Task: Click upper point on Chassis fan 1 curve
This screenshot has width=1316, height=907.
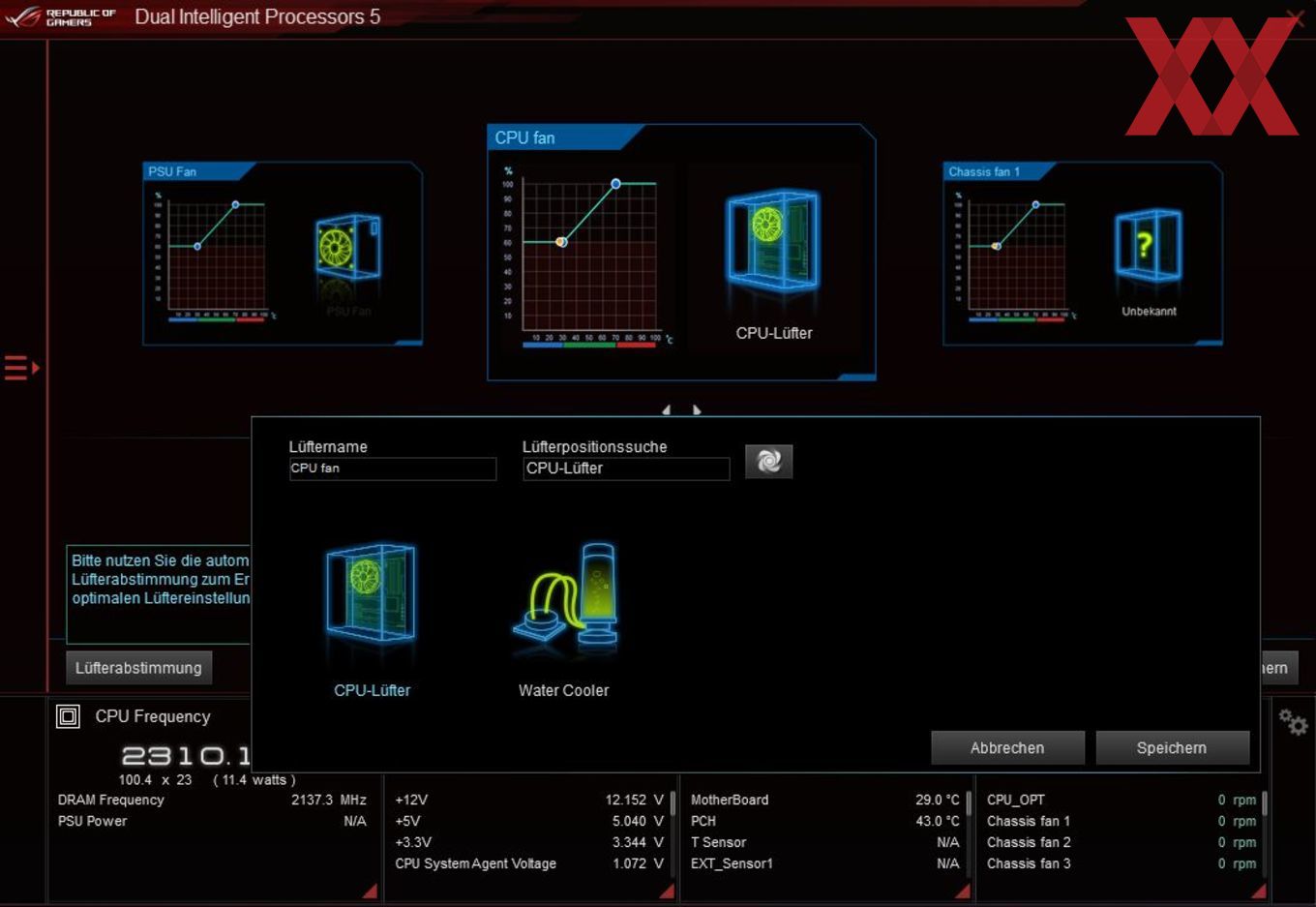Action: 1035,204
